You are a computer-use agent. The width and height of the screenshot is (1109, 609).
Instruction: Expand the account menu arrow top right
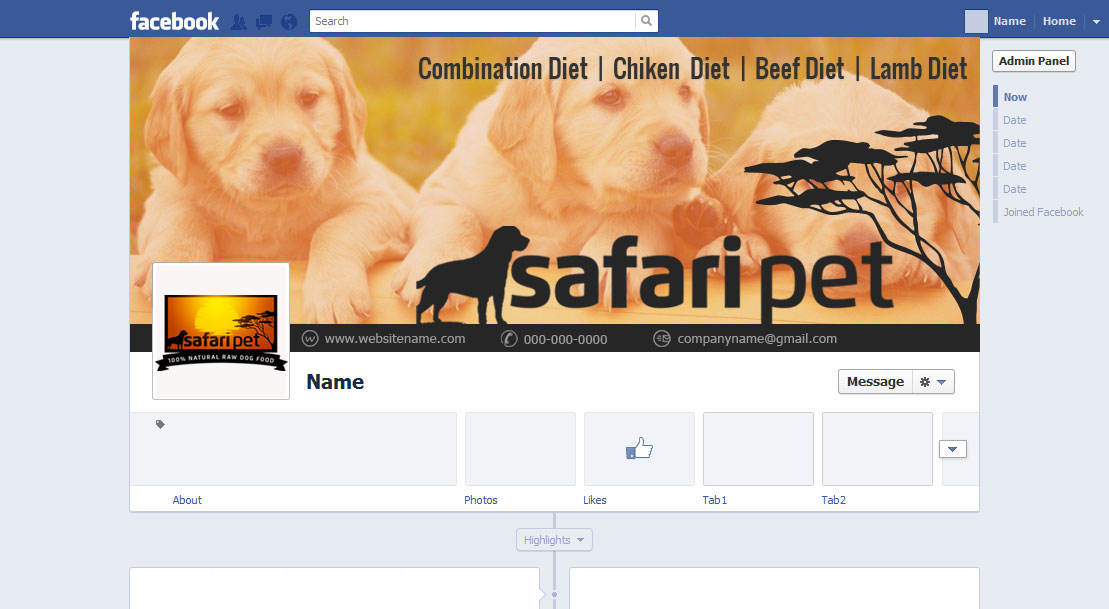click(1097, 20)
